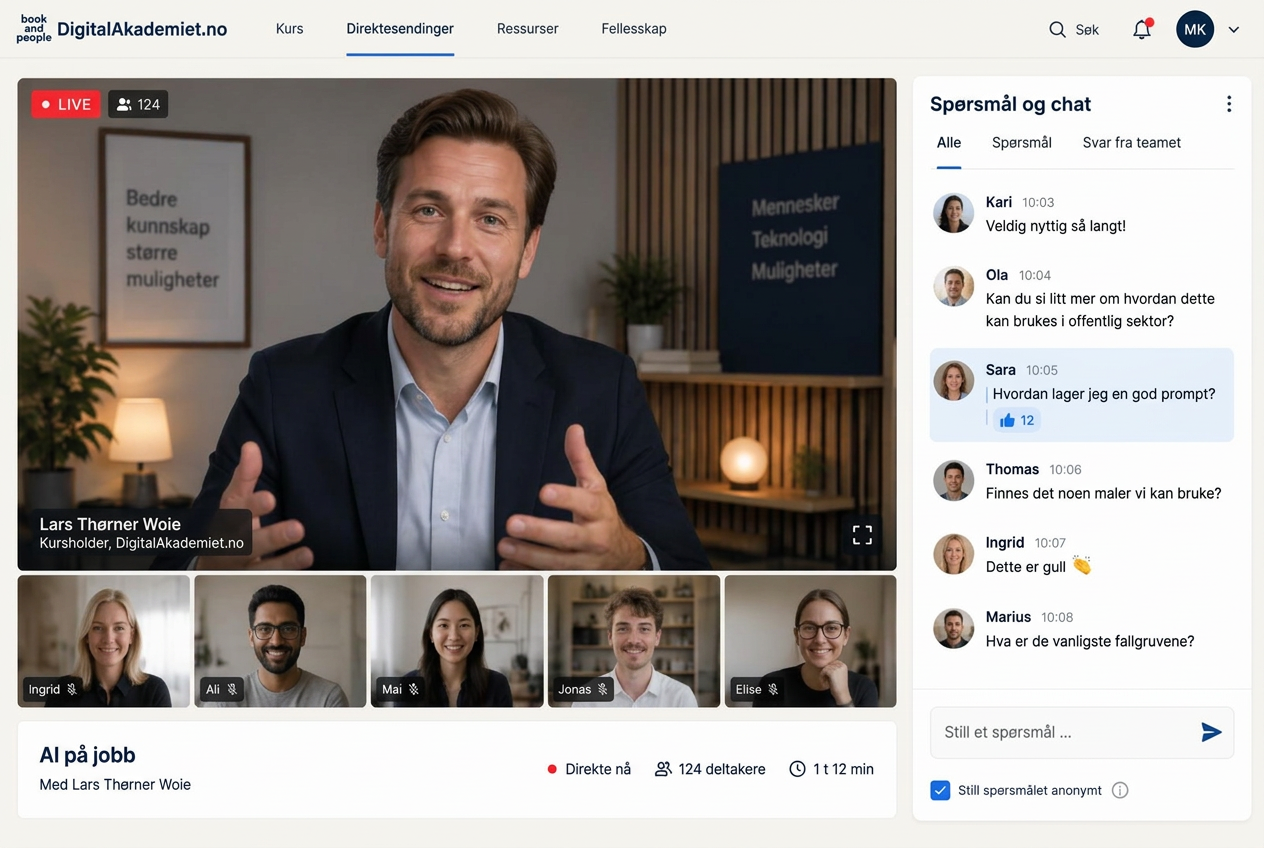Click the main live video of Lars
This screenshot has width=1264, height=848.
tap(457, 324)
